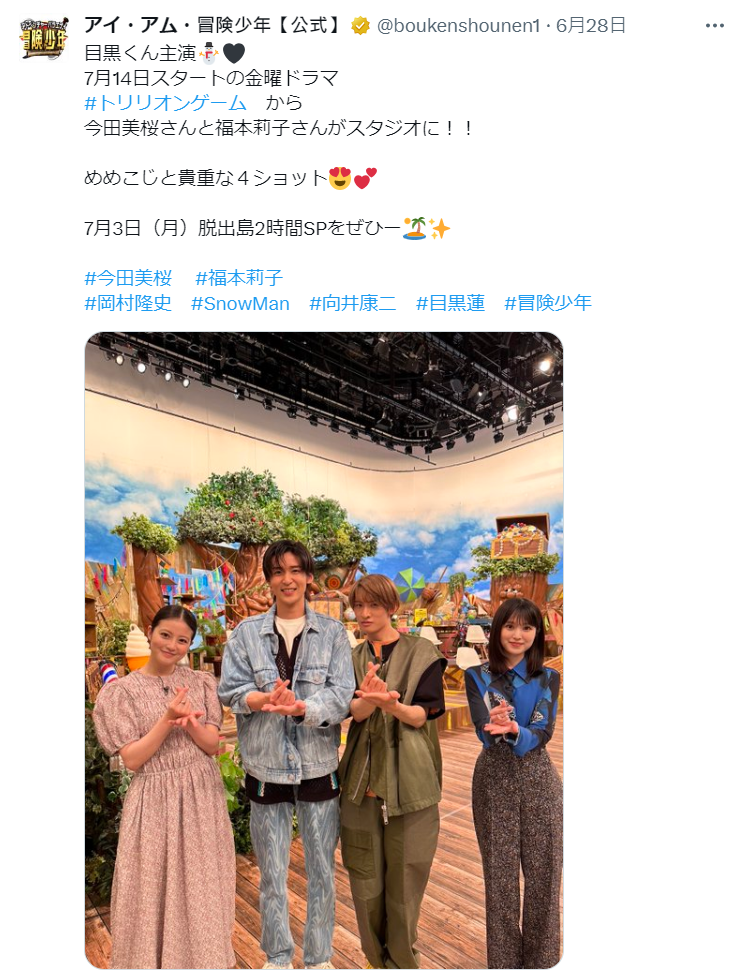Open the #今田美桜 hashtag
Viewport: 747px width, 976px height.
pos(128,278)
